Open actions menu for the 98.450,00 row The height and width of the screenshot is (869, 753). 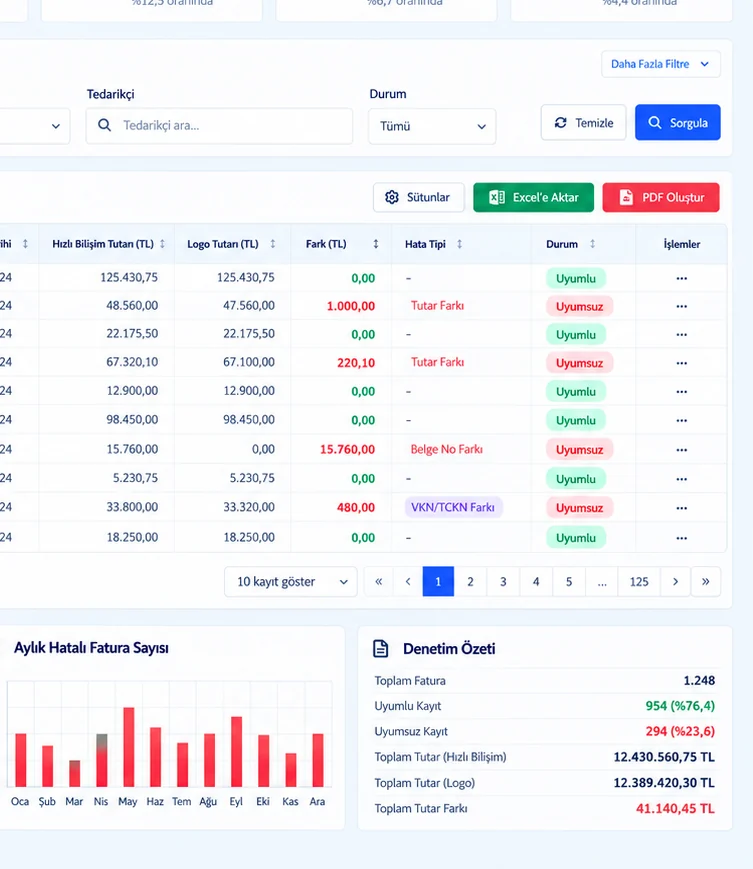(x=682, y=420)
